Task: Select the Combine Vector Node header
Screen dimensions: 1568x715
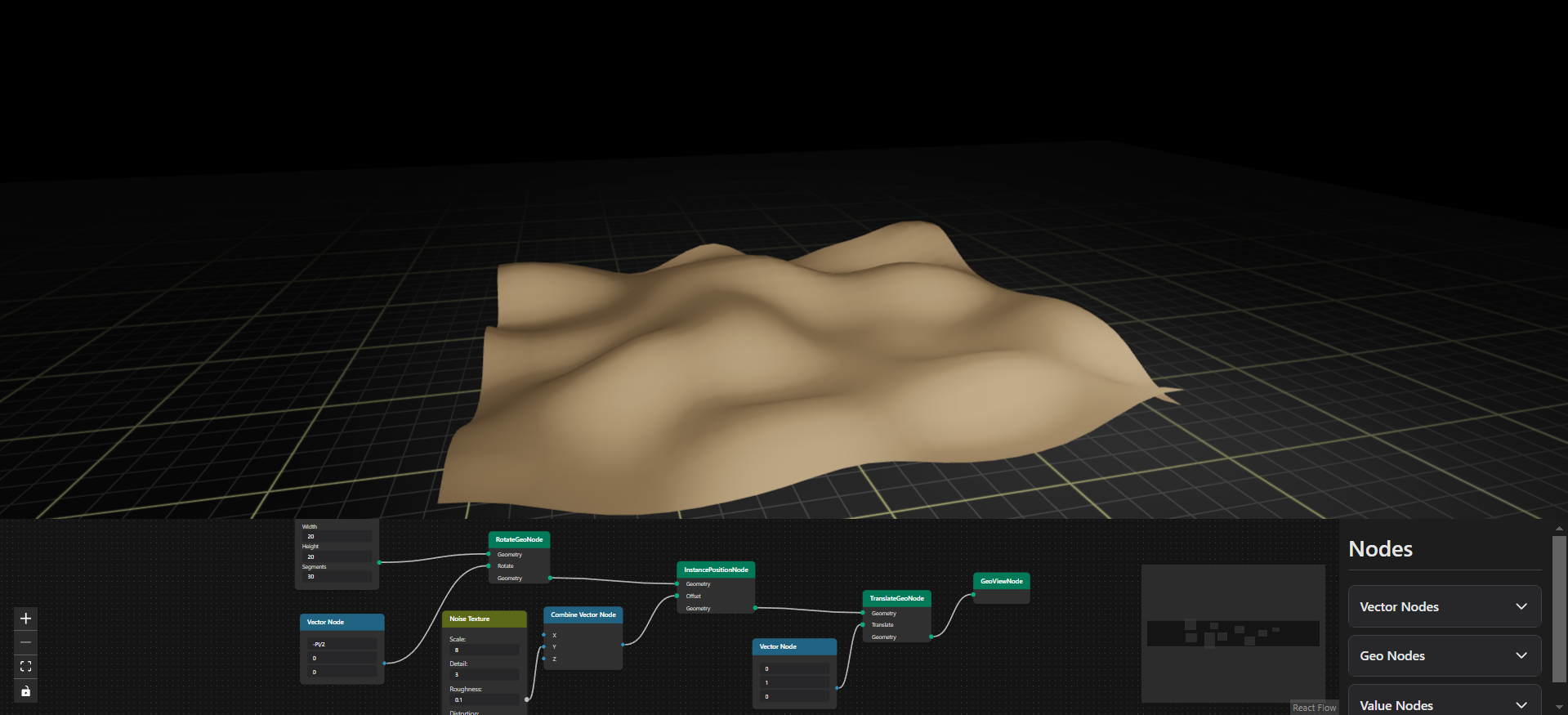Action: click(583, 614)
